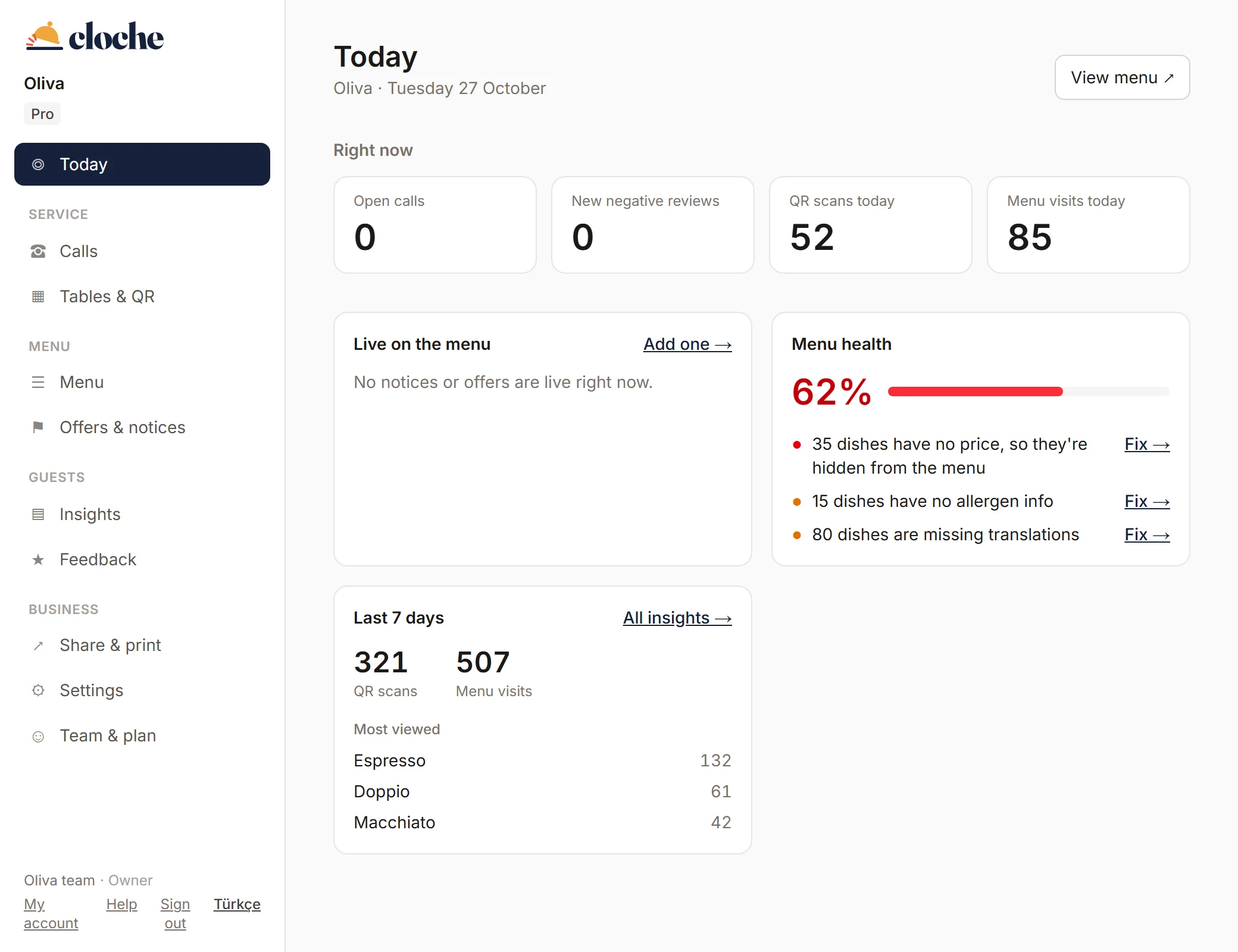Fix dishes with no allergen info

coord(1147,501)
